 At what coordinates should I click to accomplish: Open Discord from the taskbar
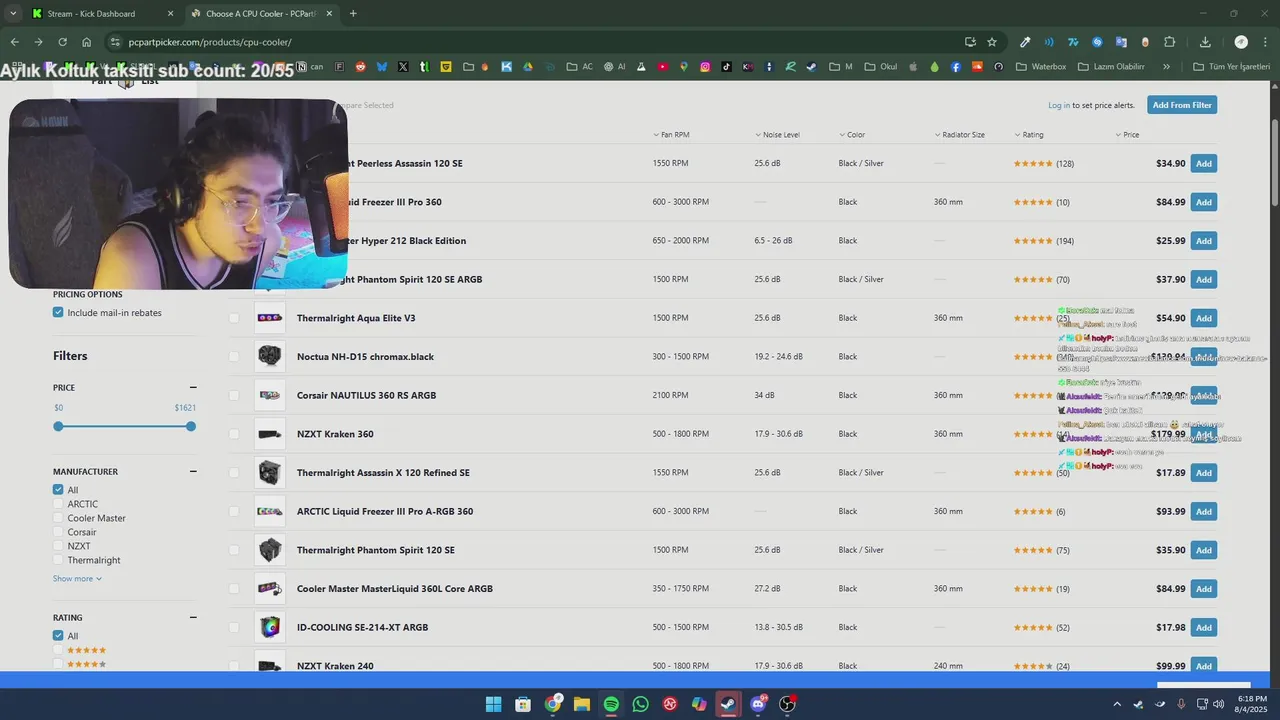(x=758, y=704)
